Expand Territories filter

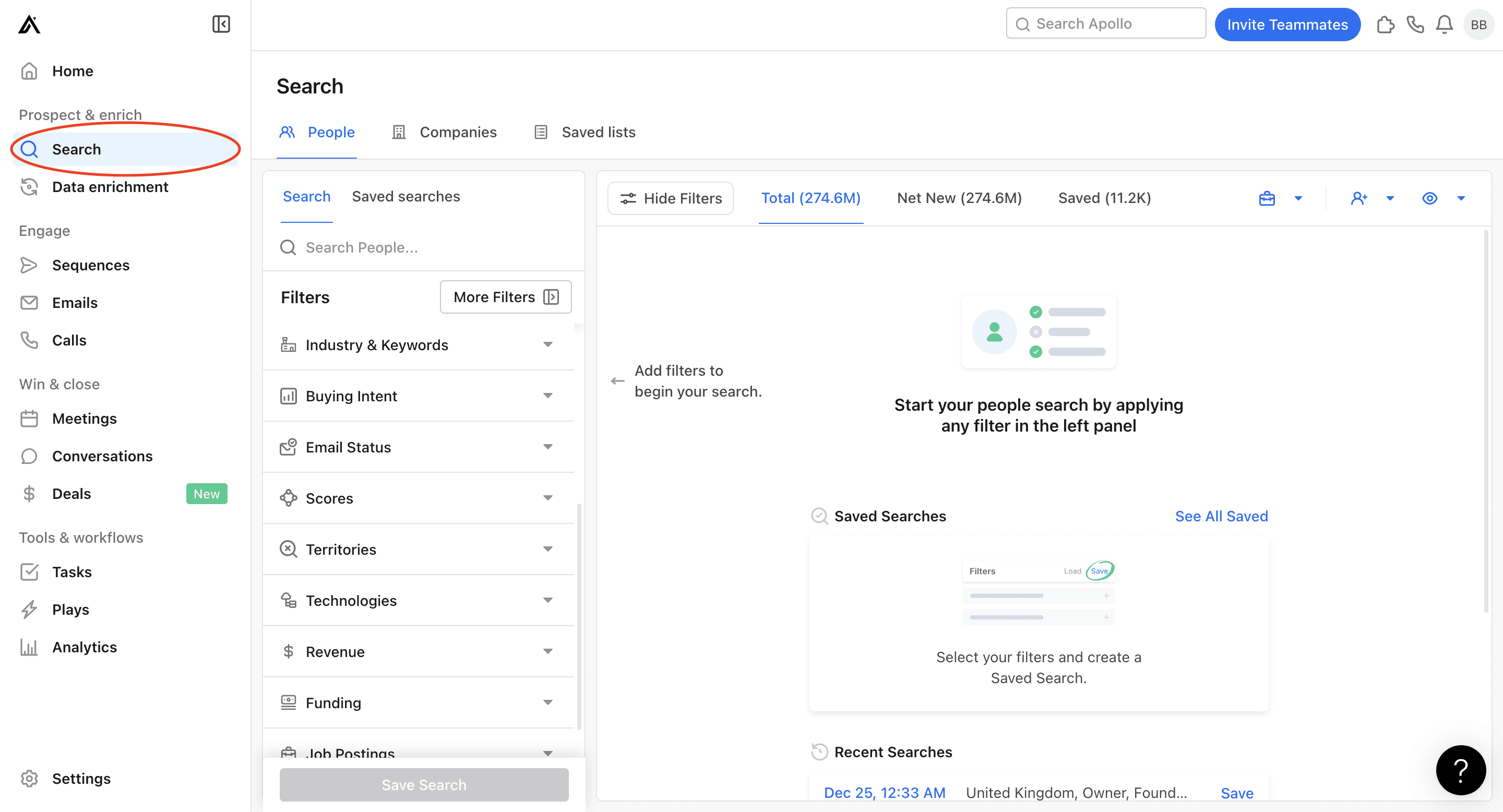click(419, 549)
